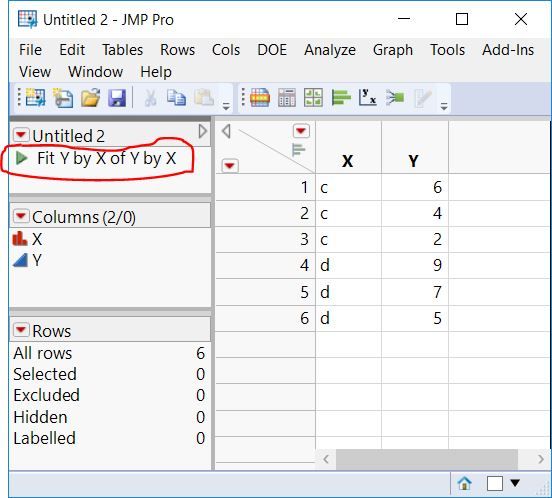This screenshot has height=498, width=552.
Task: Open the Graph menu
Action: (x=393, y=50)
